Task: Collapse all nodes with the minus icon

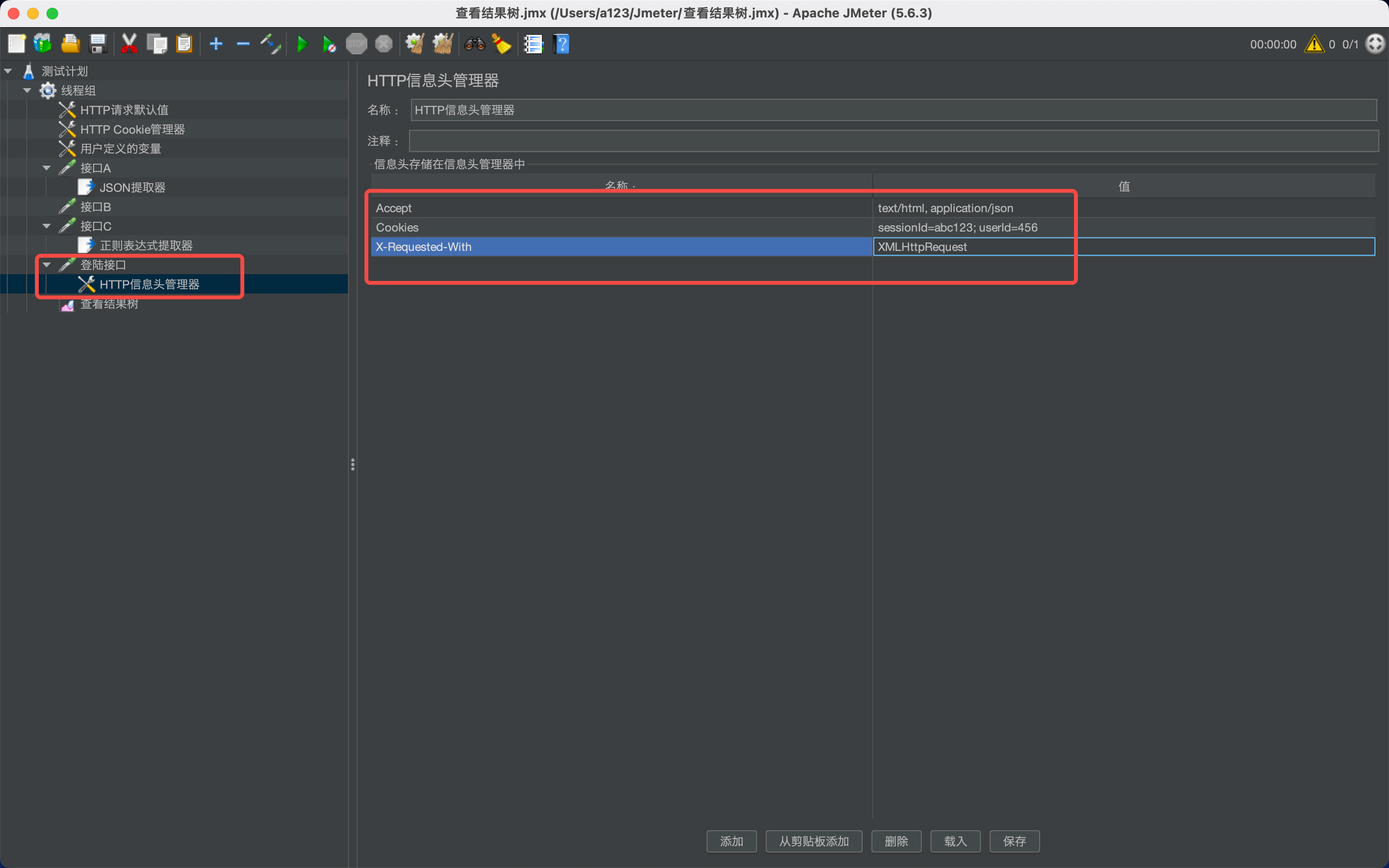Action: point(243,44)
